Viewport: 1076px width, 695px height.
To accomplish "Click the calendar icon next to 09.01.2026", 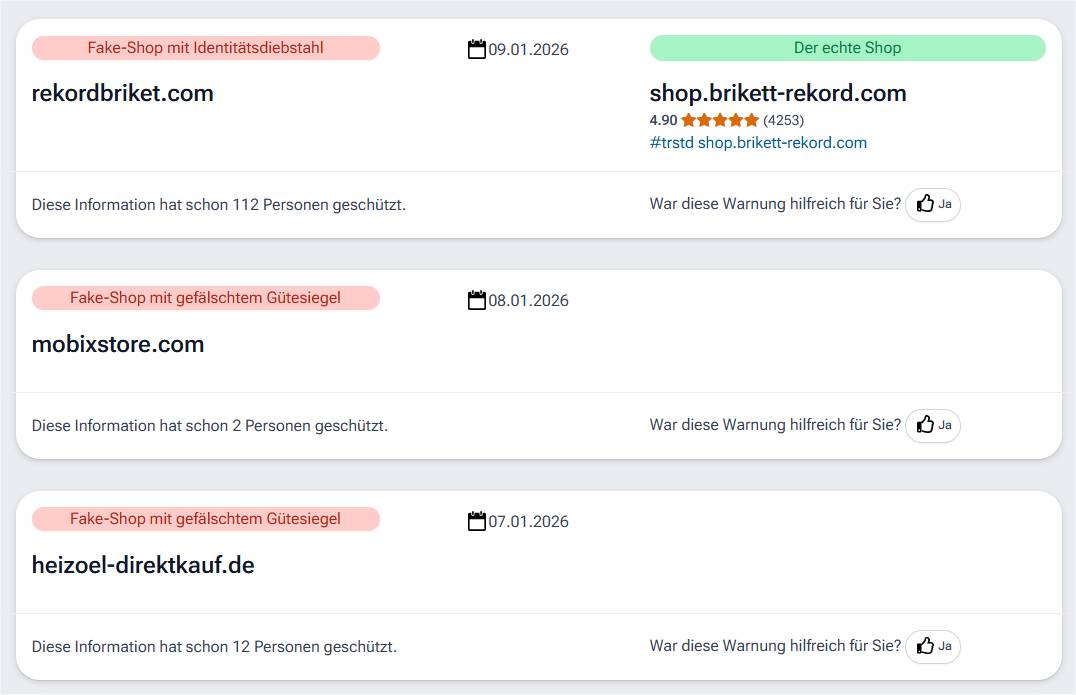I will 477,48.
